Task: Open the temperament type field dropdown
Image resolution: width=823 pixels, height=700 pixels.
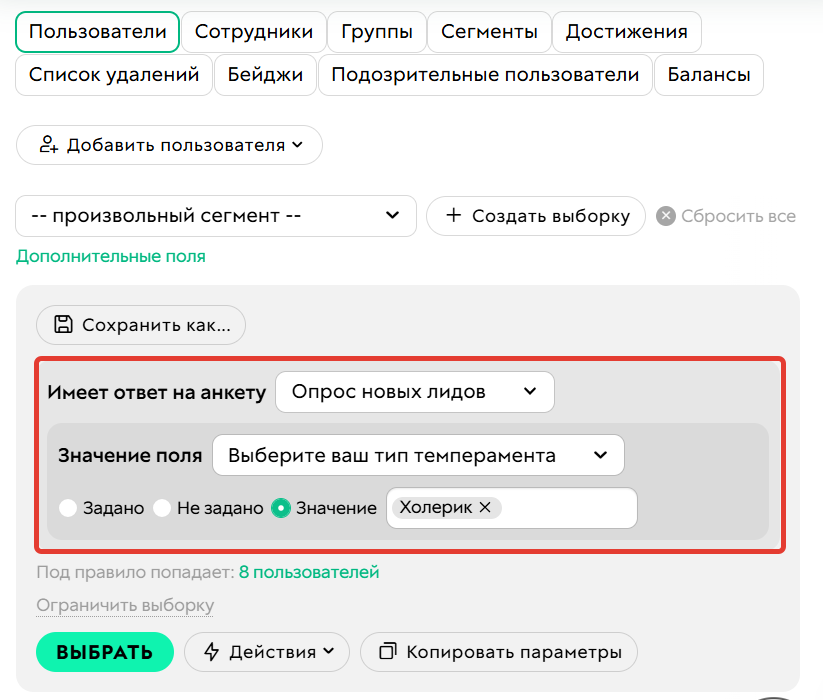Action: 418,455
